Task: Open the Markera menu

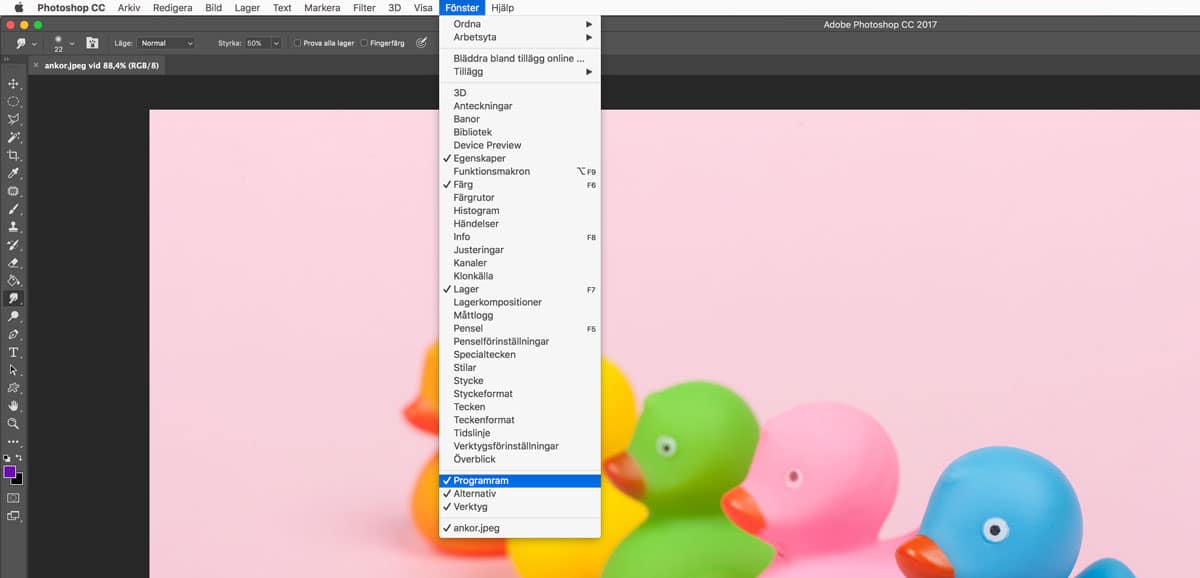Action: [x=320, y=7]
